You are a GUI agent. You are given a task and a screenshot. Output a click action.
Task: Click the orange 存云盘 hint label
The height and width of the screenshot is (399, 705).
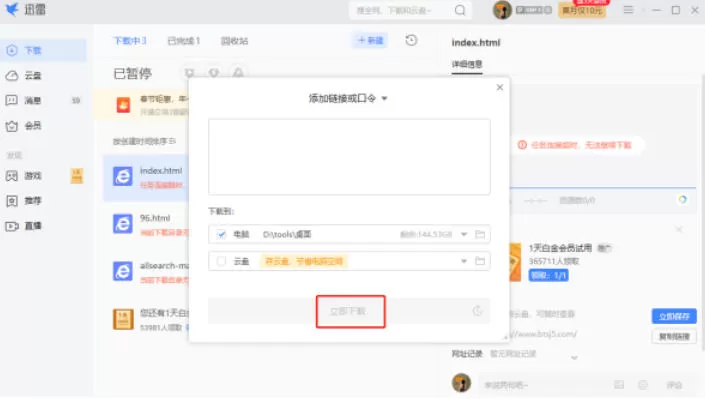[x=303, y=261]
